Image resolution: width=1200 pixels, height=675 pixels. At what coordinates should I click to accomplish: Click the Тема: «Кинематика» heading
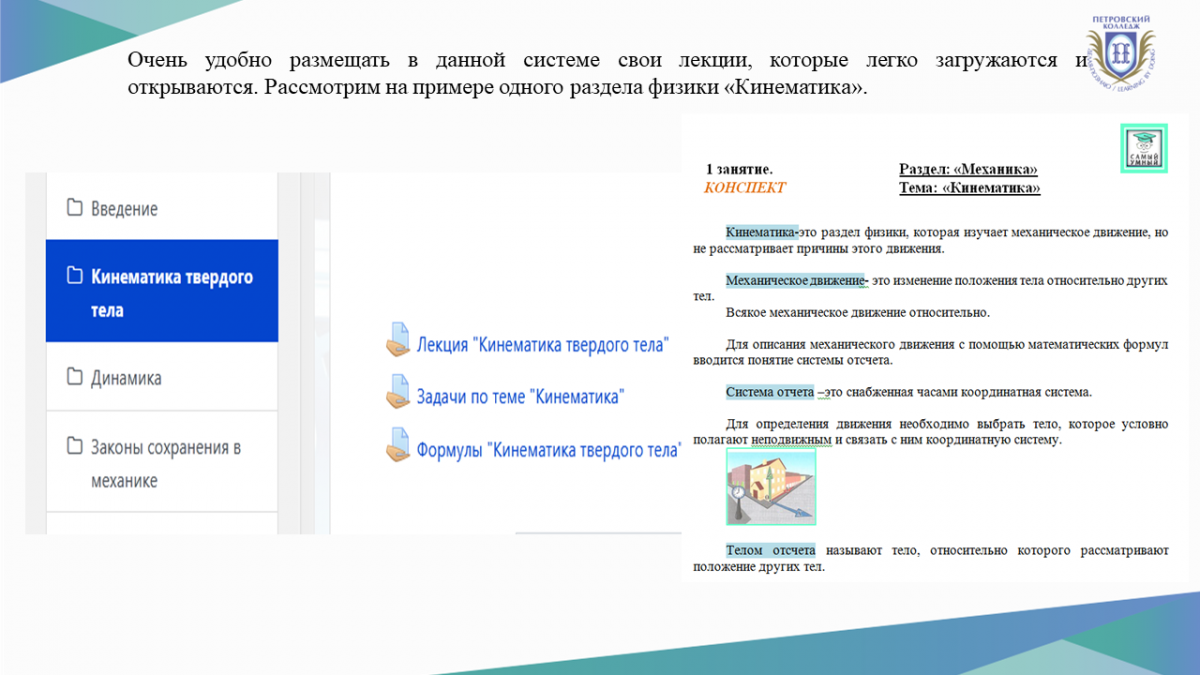[x=970, y=188]
